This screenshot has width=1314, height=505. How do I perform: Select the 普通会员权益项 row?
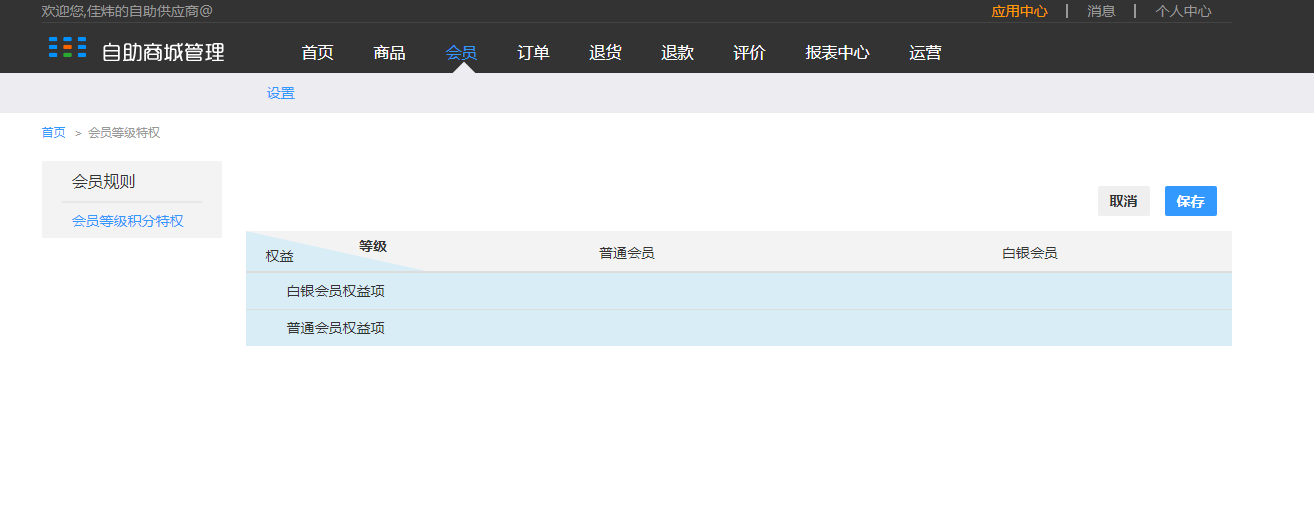tap(739, 328)
